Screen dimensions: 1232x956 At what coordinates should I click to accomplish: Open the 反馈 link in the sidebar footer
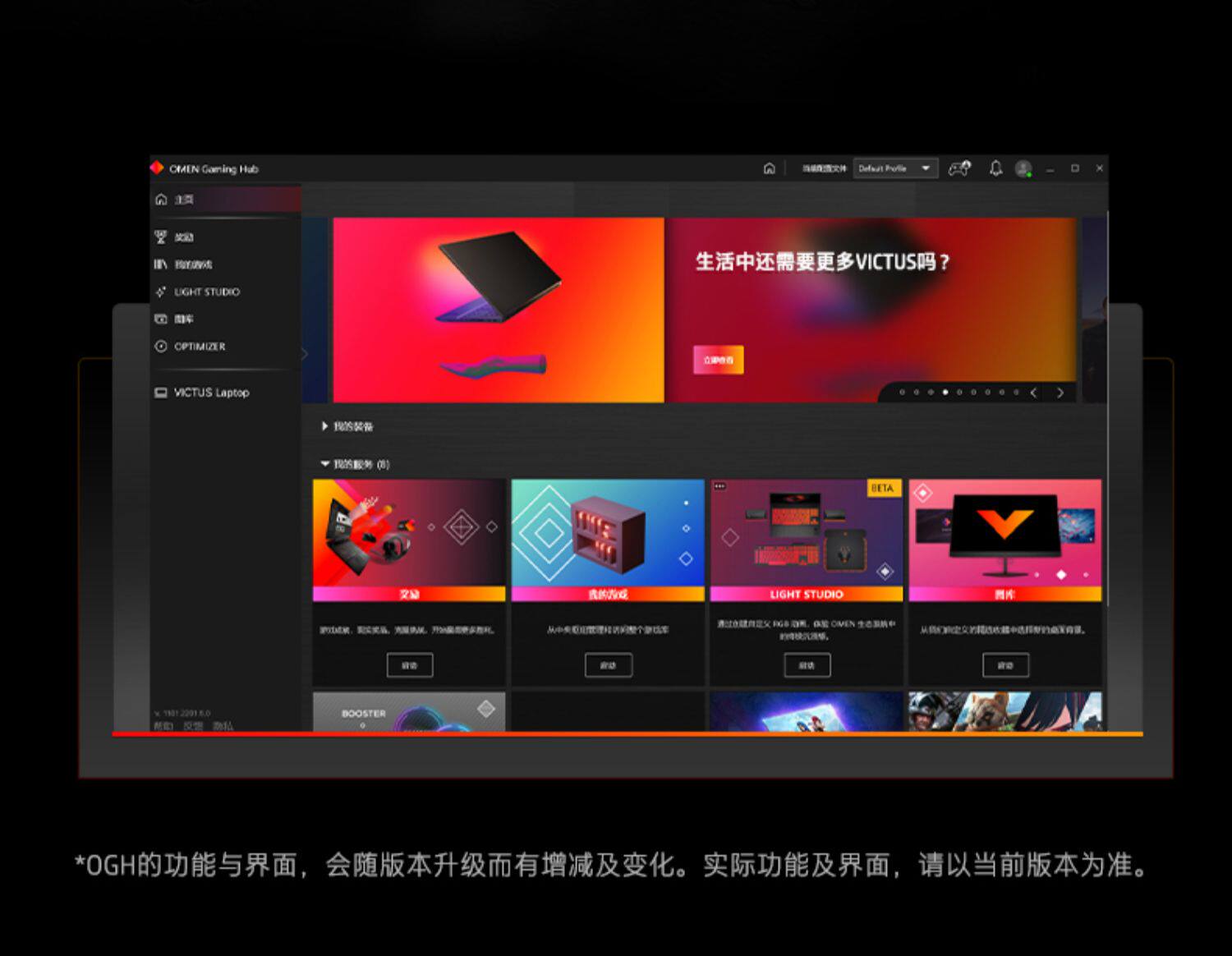pos(193,726)
